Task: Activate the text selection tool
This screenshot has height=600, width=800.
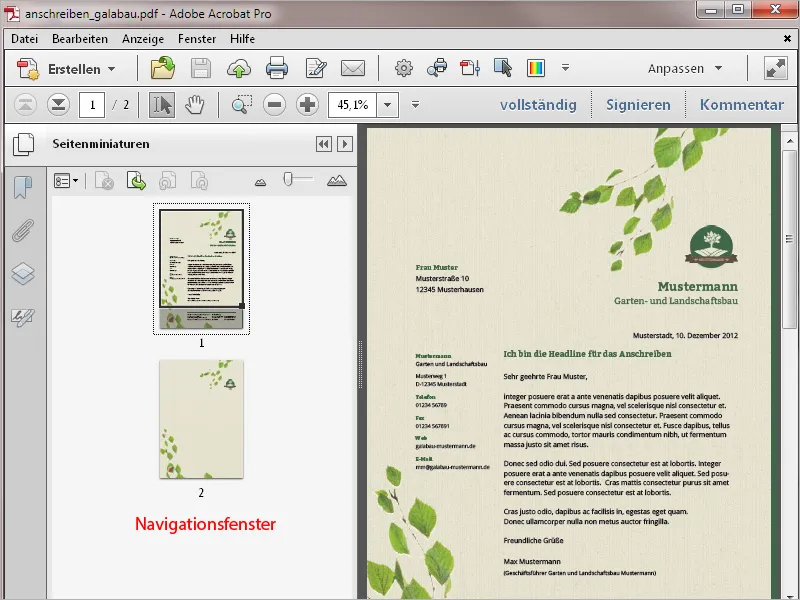Action: [x=162, y=105]
